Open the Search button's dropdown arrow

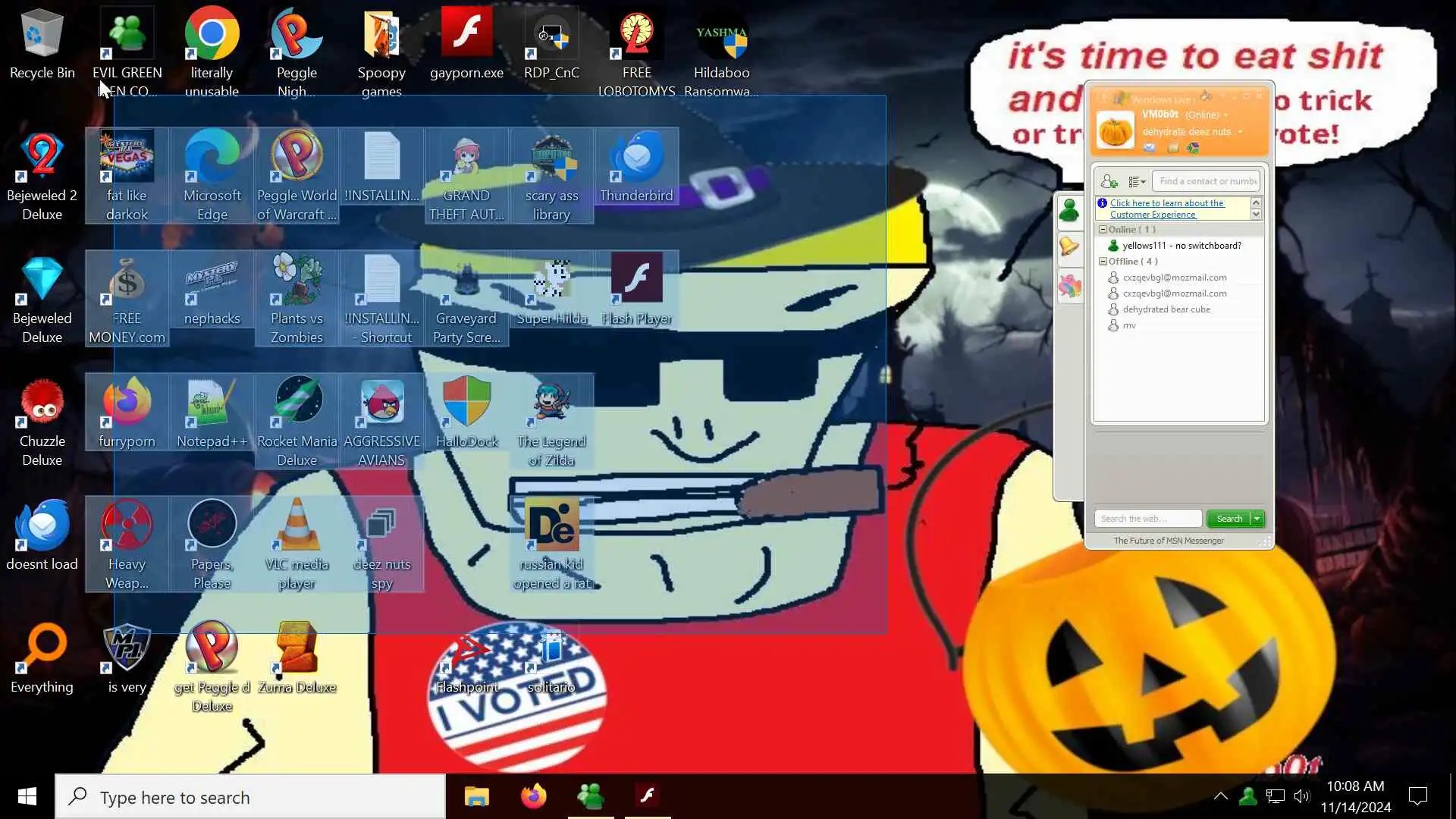[x=1257, y=519]
